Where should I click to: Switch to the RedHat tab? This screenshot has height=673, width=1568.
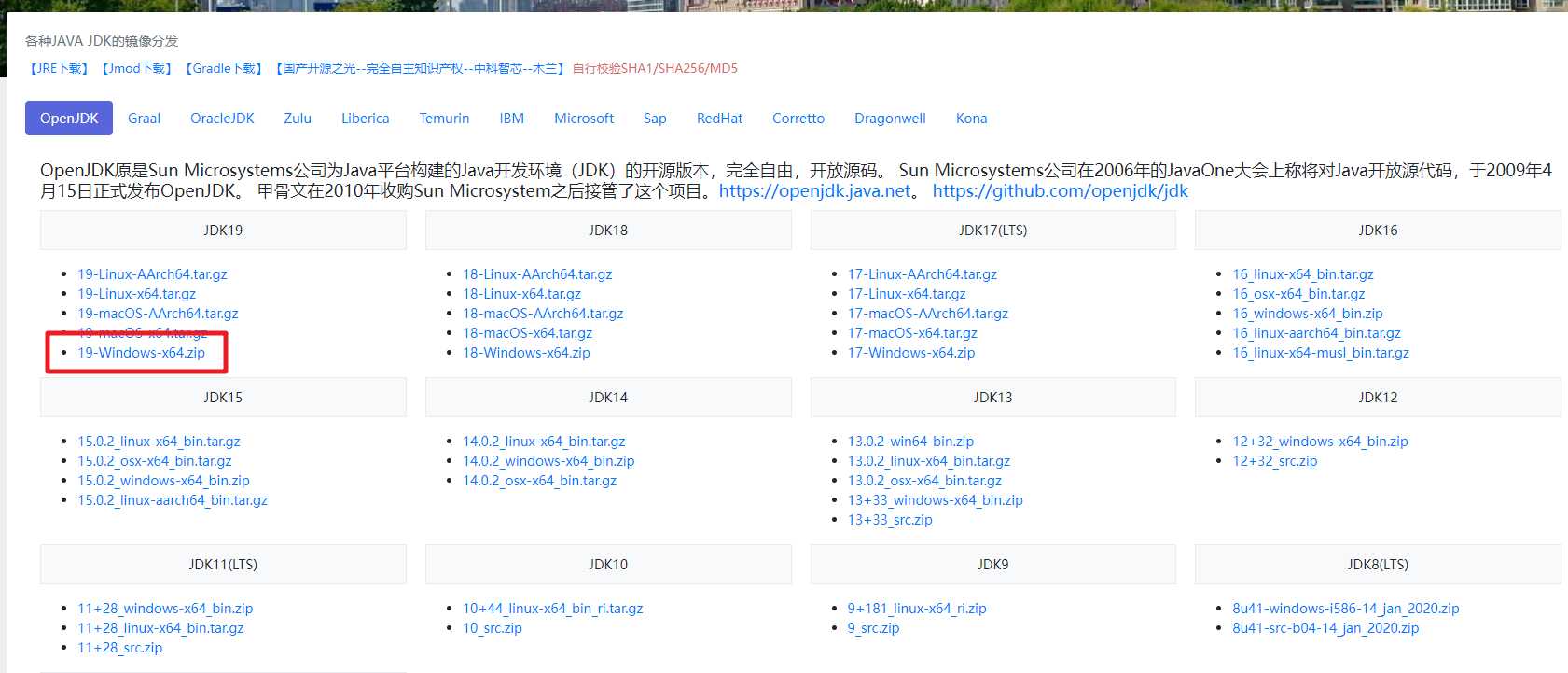(x=719, y=119)
